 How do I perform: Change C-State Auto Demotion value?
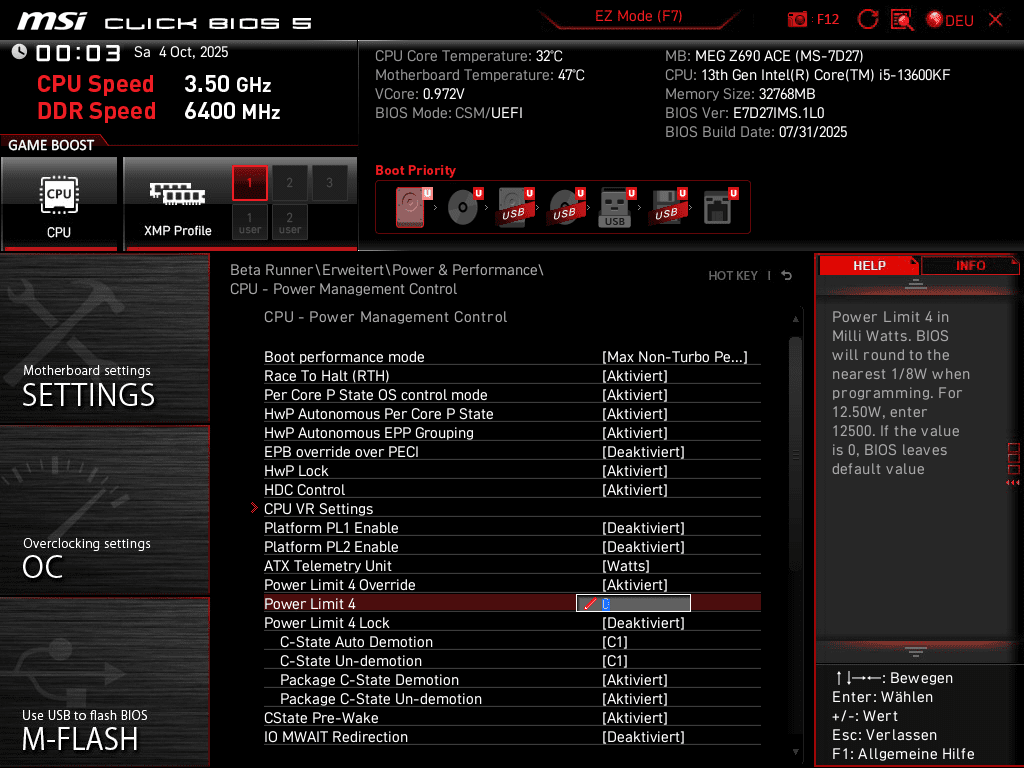[x=615, y=642]
